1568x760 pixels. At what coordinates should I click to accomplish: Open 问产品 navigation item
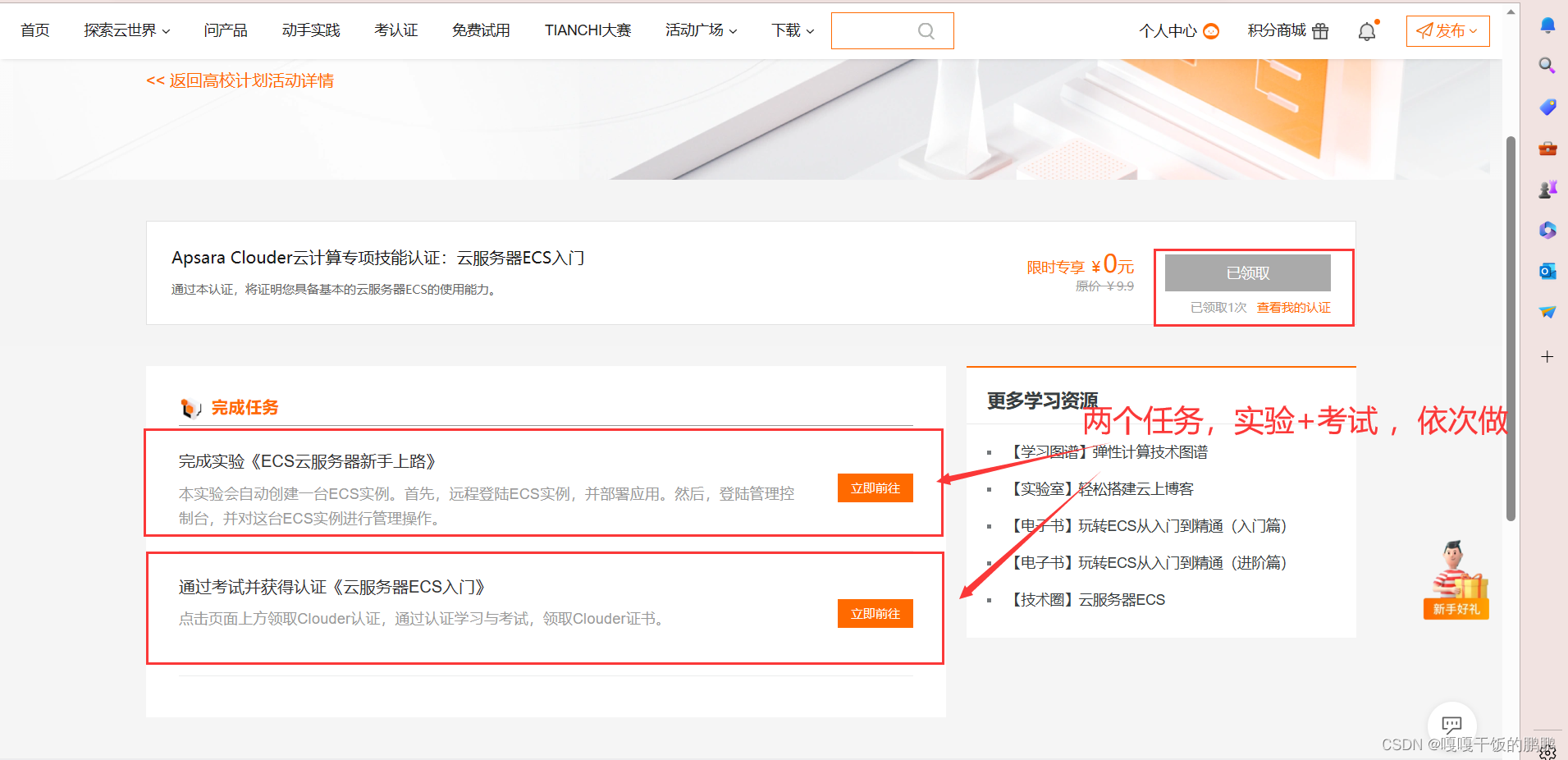point(226,30)
